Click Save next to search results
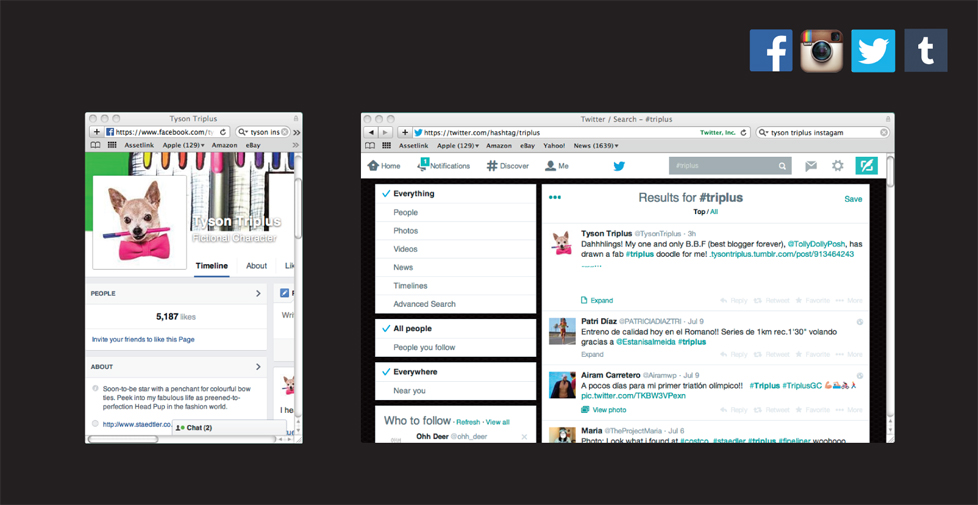 coord(853,199)
